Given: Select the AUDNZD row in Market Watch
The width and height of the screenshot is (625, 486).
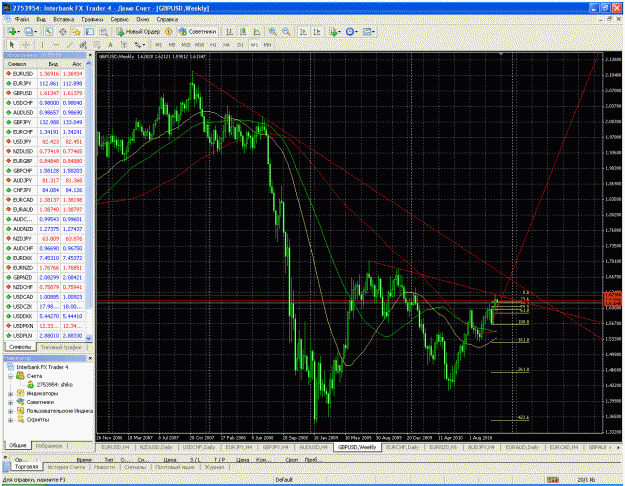Looking at the screenshot, I should [x=44, y=229].
